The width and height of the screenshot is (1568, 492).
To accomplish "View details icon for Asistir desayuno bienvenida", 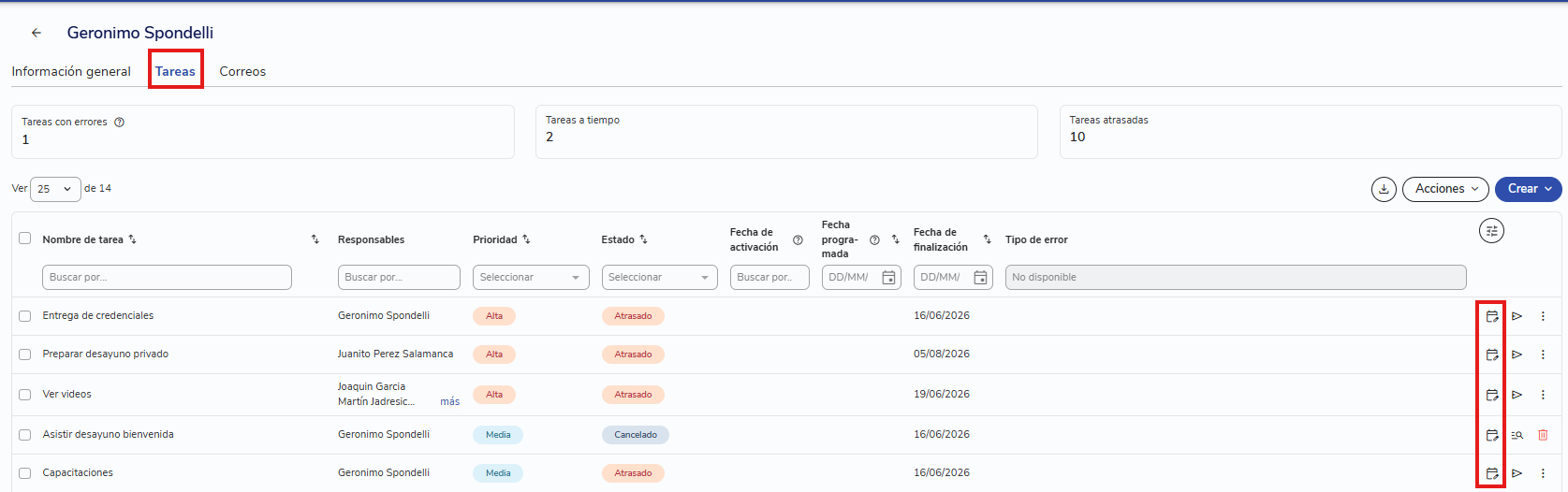I will pyautogui.click(x=1517, y=435).
